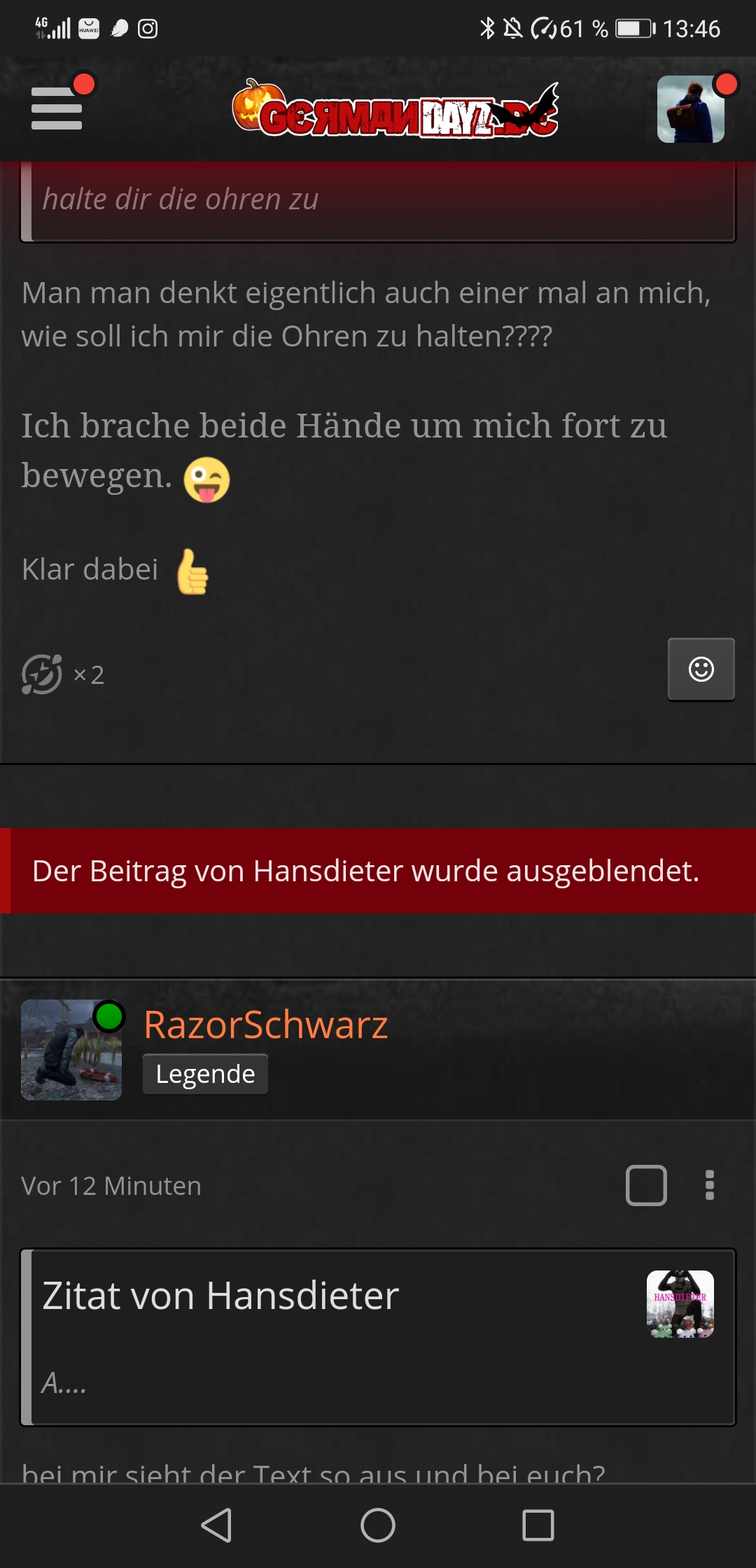Check the select-post checkbox
This screenshot has width=756, height=1568.
pos(646,1185)
